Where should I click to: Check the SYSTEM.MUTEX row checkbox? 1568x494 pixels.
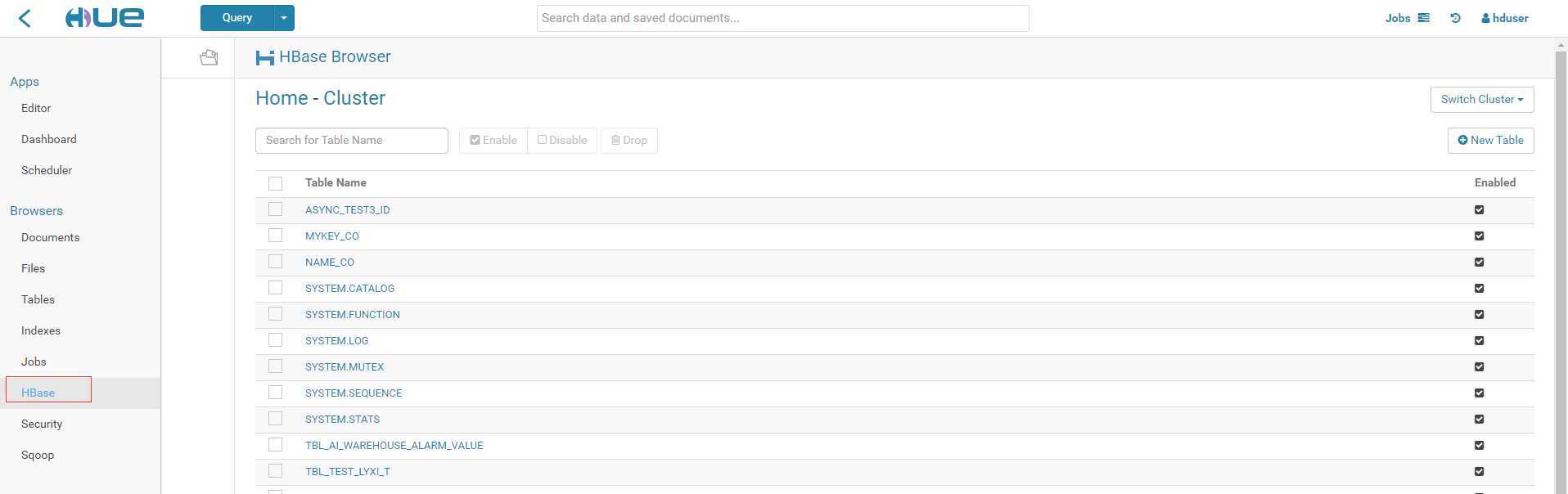point(275,366)
